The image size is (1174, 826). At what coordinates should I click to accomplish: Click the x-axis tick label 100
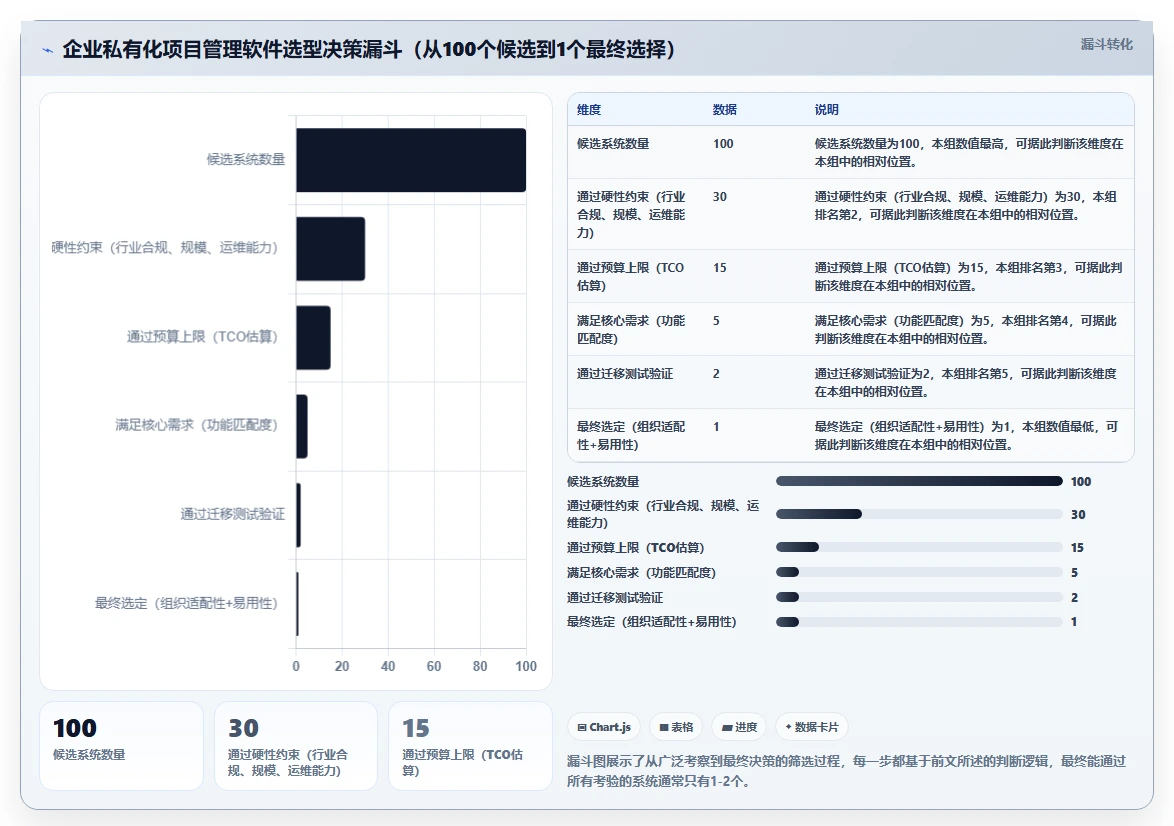pyautogui.click(x=526, y=666)
